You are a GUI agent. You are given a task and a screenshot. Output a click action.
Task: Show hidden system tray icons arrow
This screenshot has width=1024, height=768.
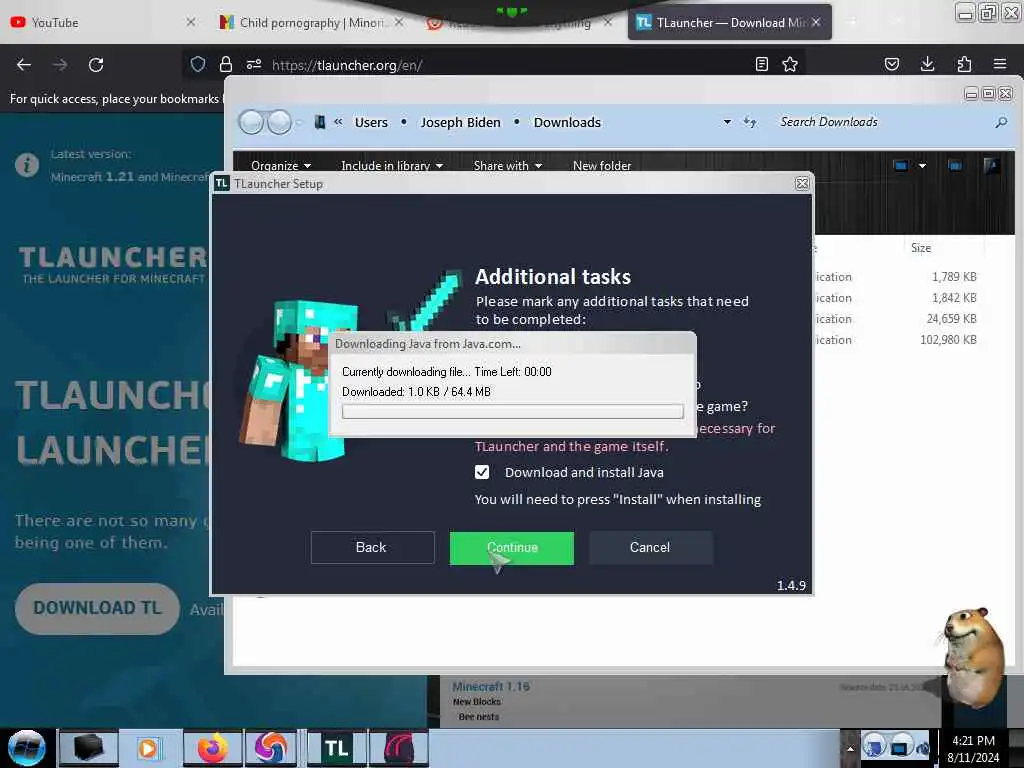[x=850, y=749]
